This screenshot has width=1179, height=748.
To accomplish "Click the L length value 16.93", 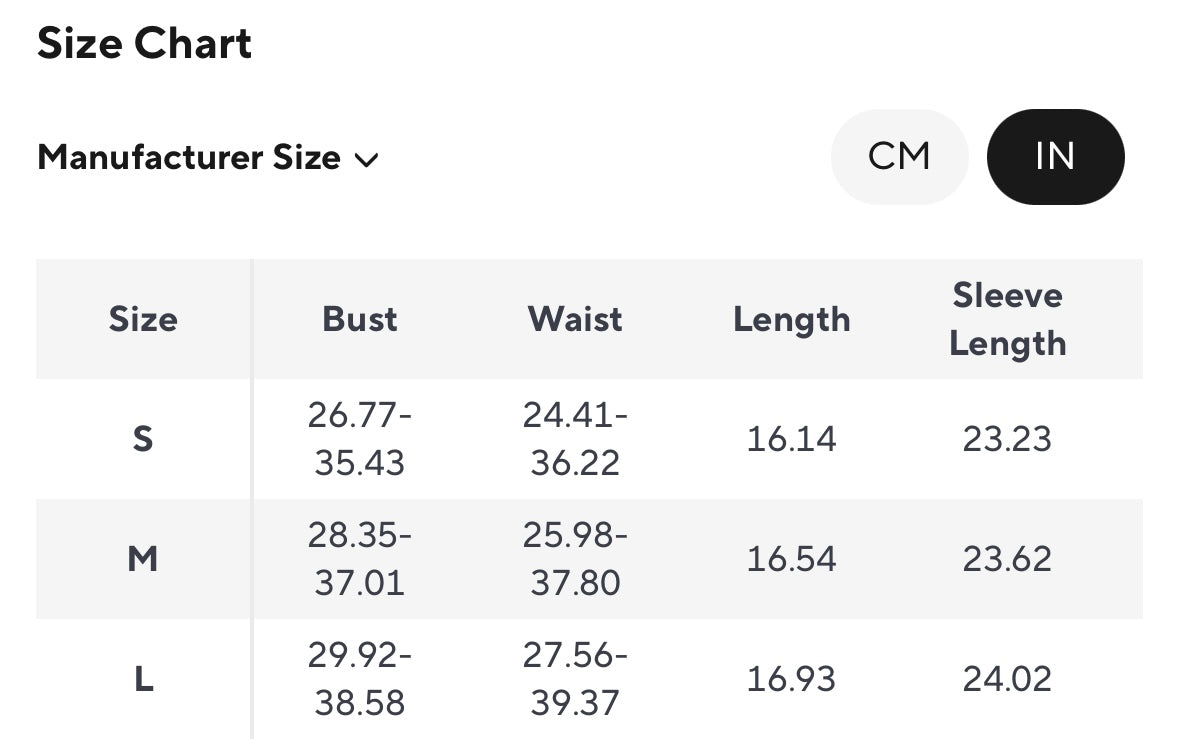I will 791,679.
